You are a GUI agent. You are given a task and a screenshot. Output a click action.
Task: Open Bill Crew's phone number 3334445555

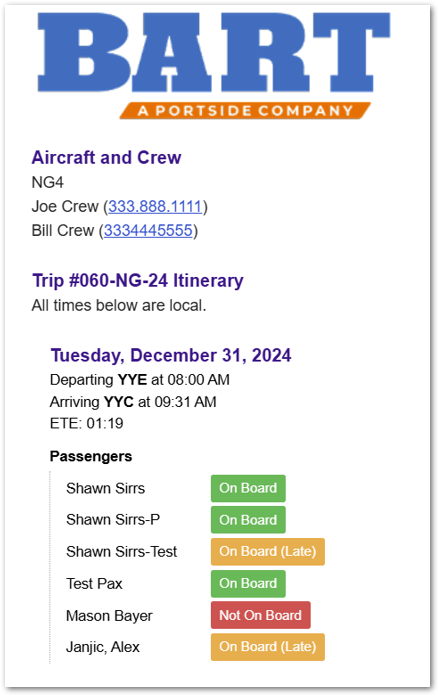coord(148,230)
